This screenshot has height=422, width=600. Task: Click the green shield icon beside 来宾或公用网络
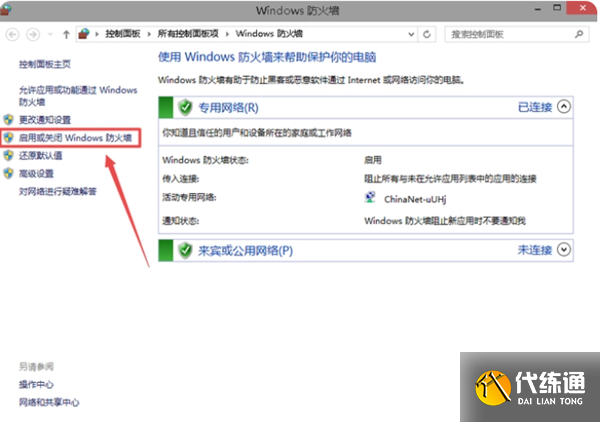point(185,249)
